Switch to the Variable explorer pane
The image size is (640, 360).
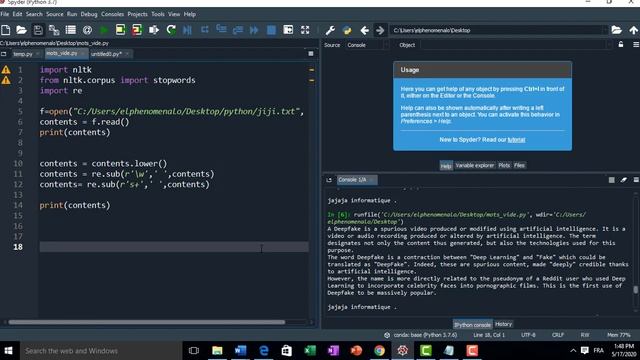[x=475, y=165]
